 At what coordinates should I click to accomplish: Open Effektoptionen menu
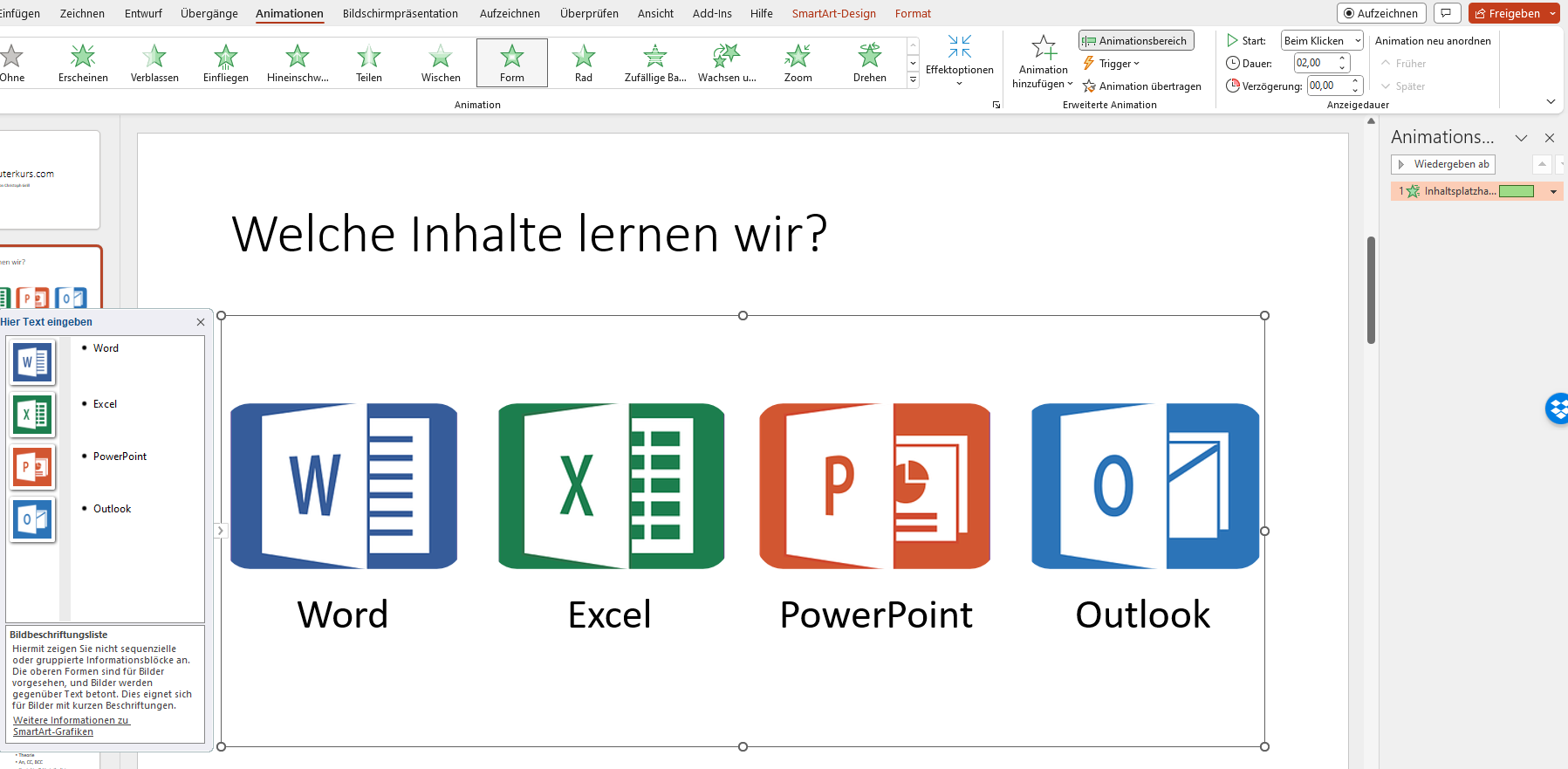pyautogui.click(x=959, y=59)
